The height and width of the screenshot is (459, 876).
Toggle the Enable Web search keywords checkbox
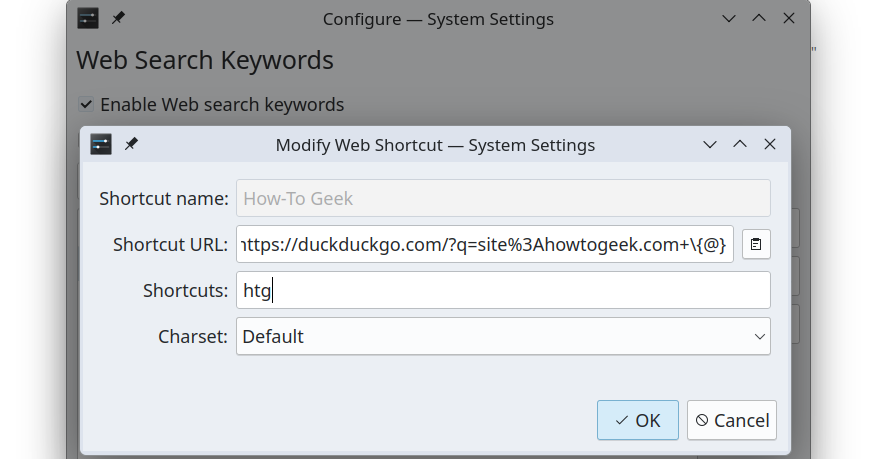(86, 104)
